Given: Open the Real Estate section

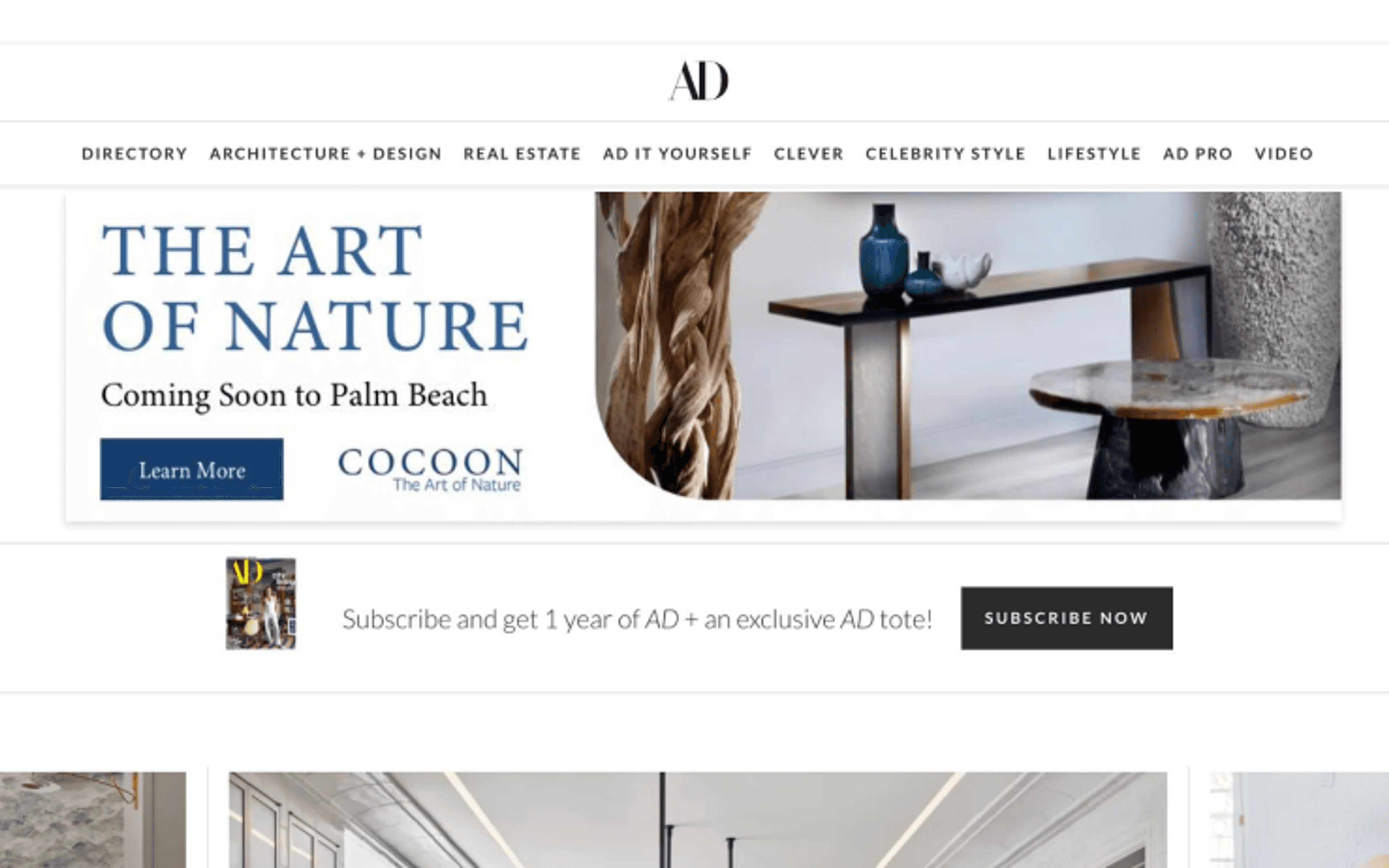Looking at the screenshot, I should 522,154.
